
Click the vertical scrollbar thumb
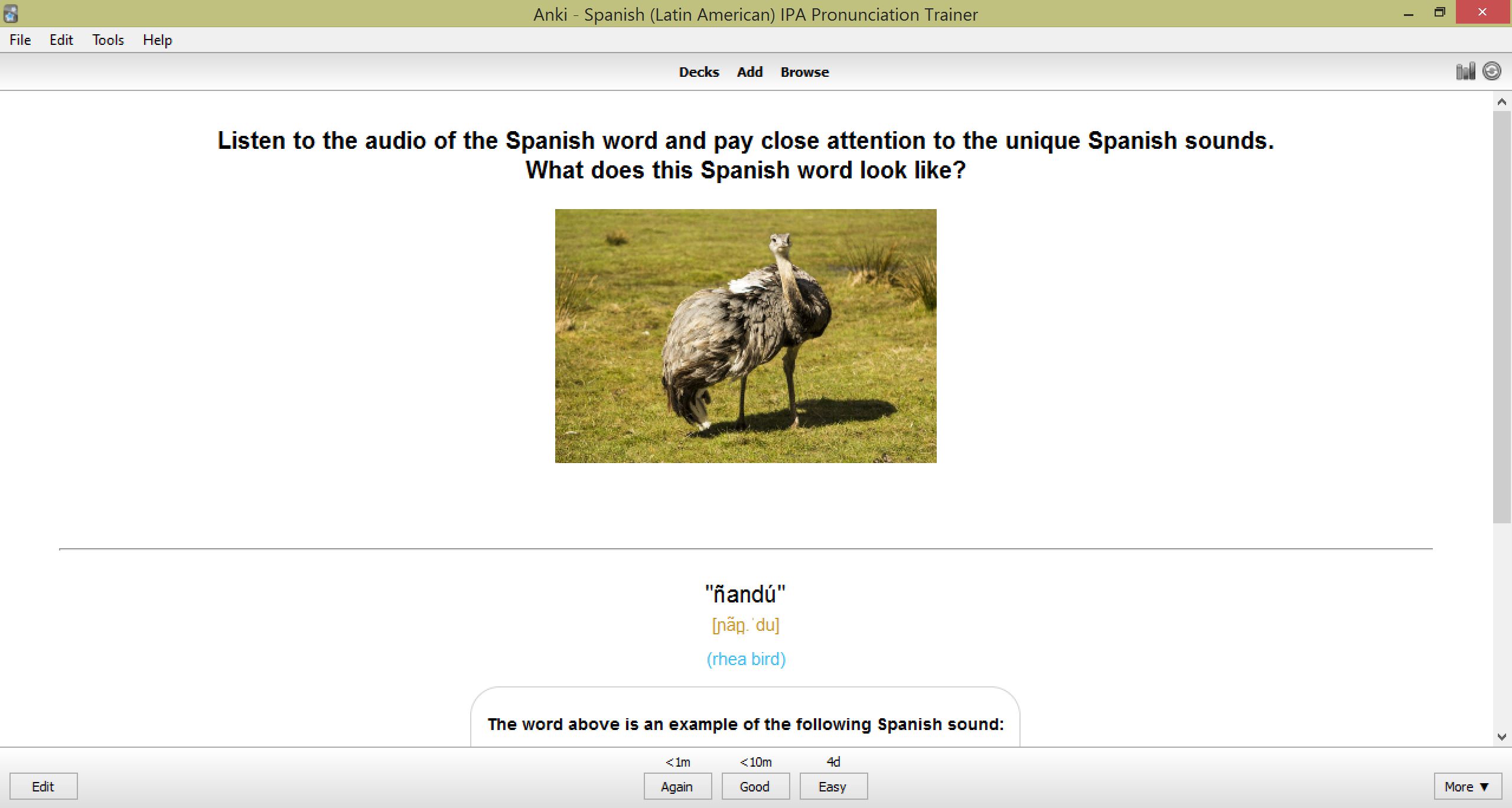click(1502, 317)
